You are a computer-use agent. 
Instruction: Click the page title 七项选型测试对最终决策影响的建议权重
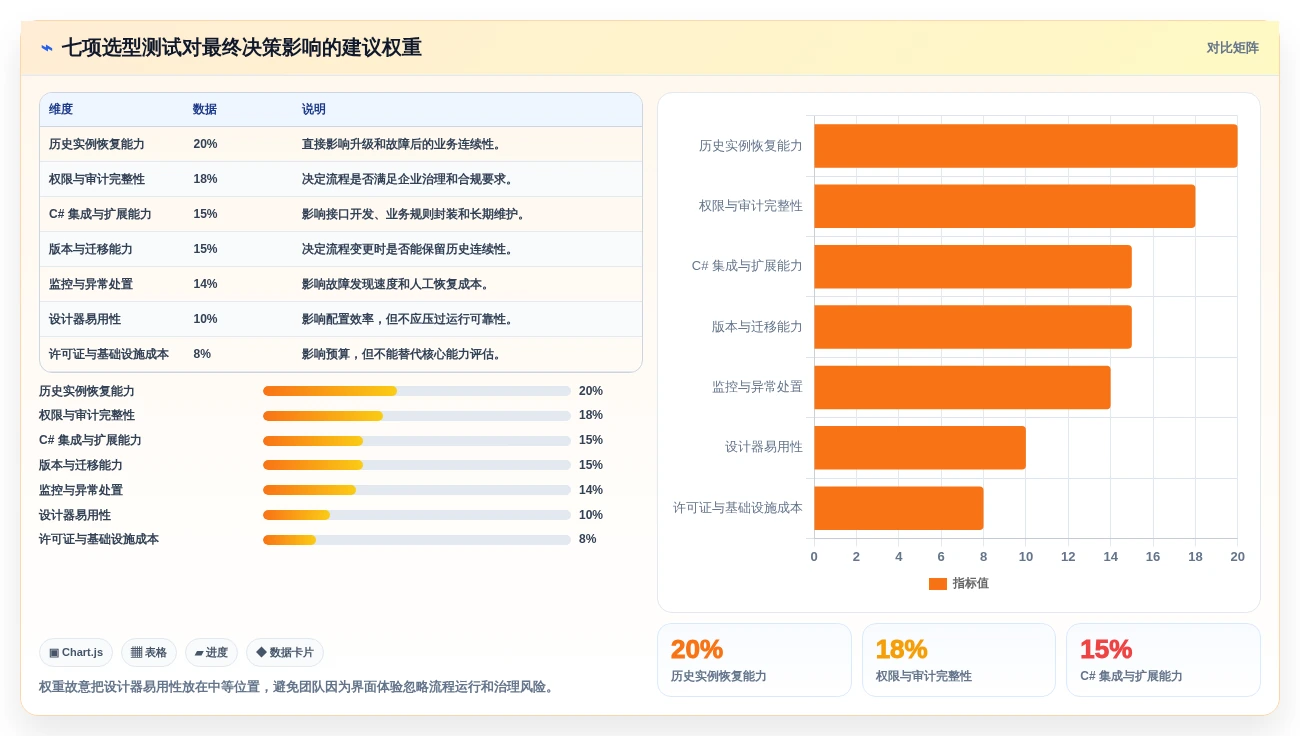(x=242, y=48)
